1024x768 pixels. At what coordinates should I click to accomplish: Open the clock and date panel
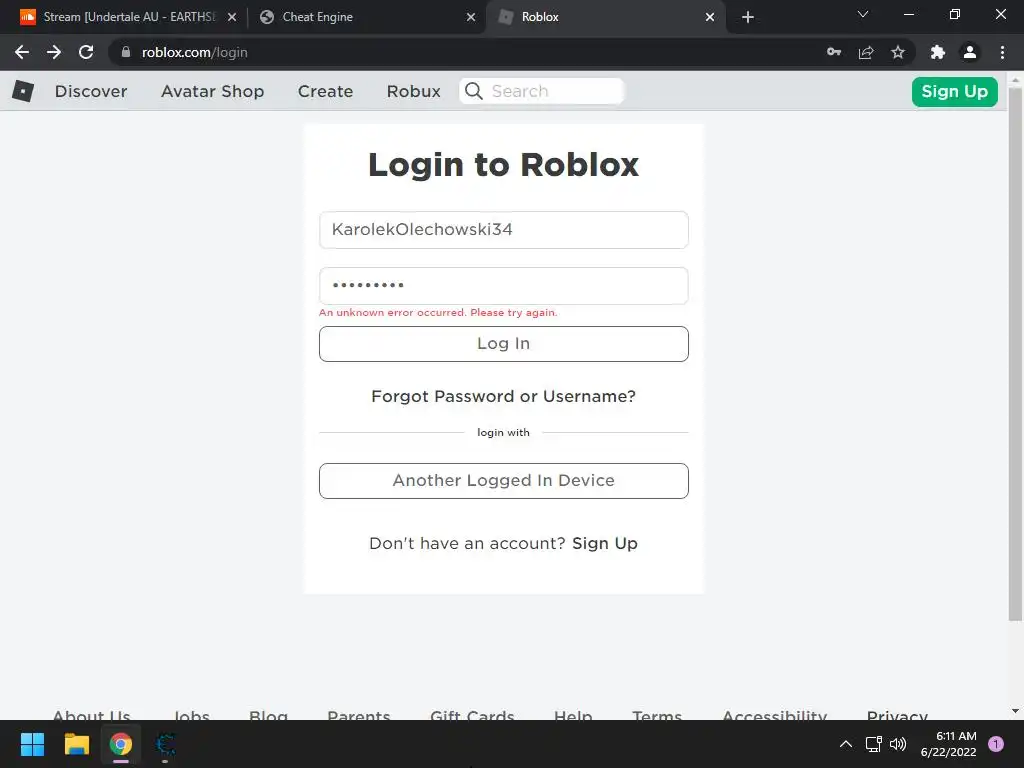pos(948,744)
